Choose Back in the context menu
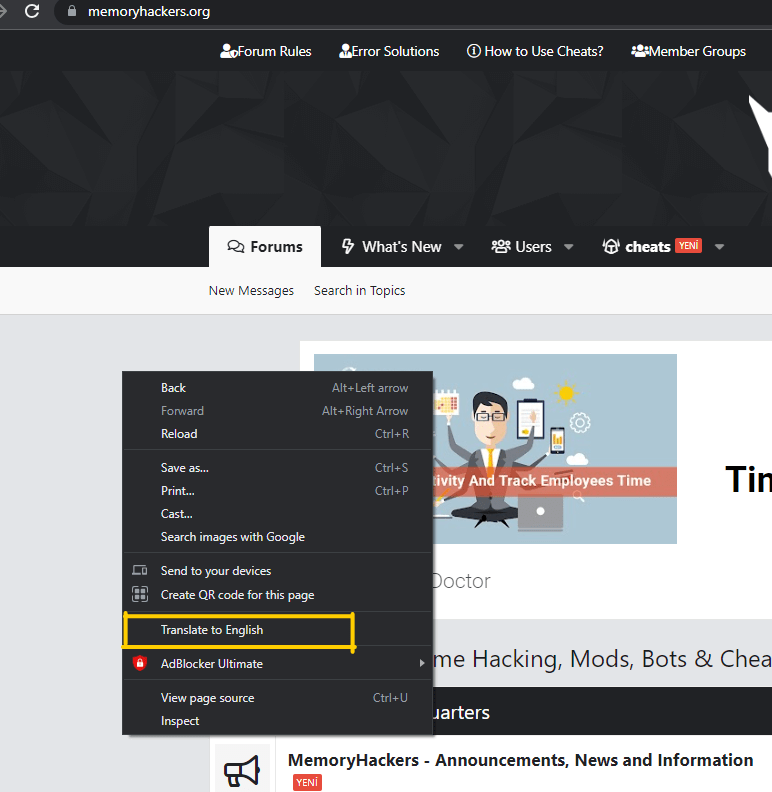The image size is (772, 792). coord(278,388)
